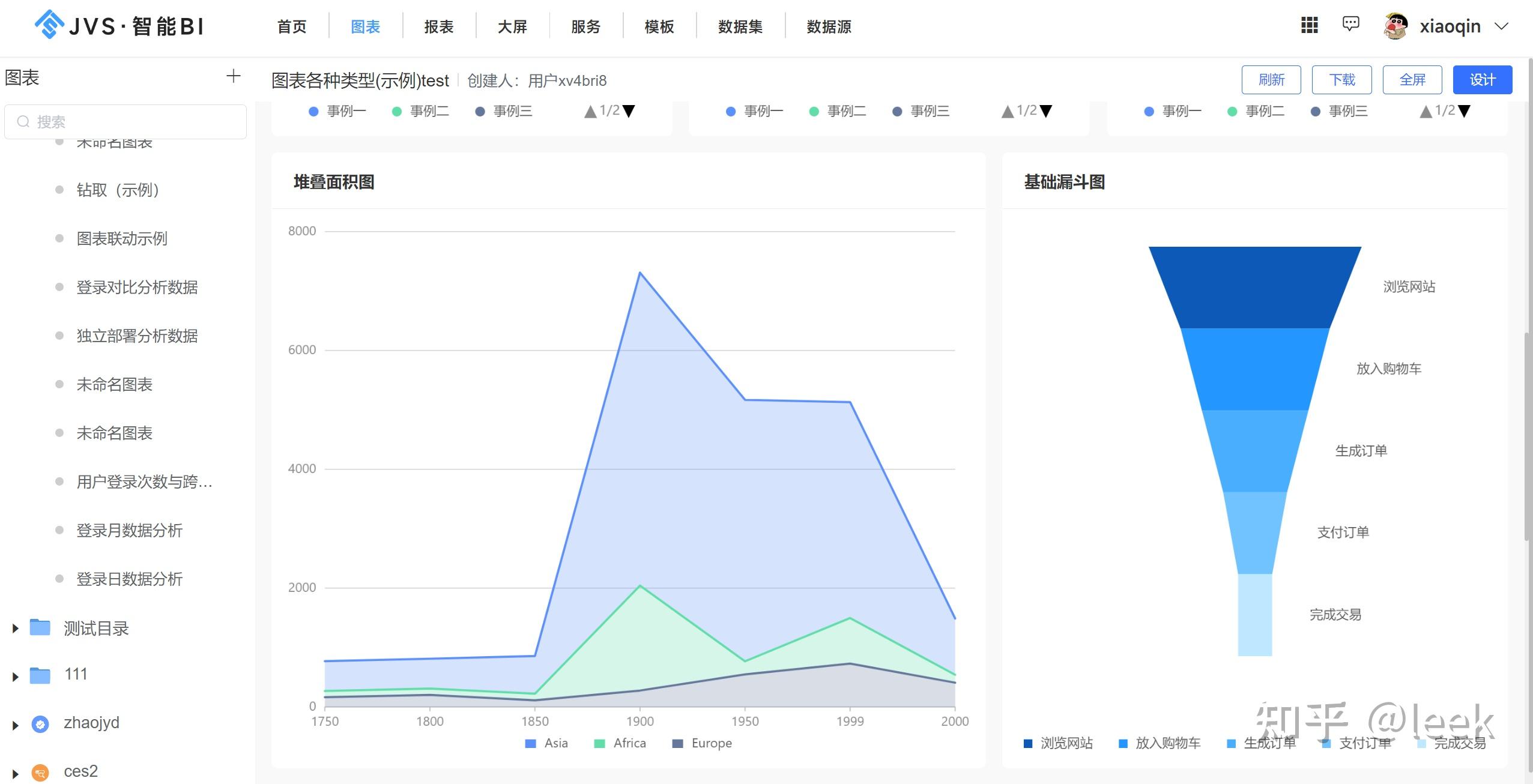This screenshot has height=784, width=1533.
Task: Toggle 浏览网站 in funnel legend
Action: coord(1058,743)
